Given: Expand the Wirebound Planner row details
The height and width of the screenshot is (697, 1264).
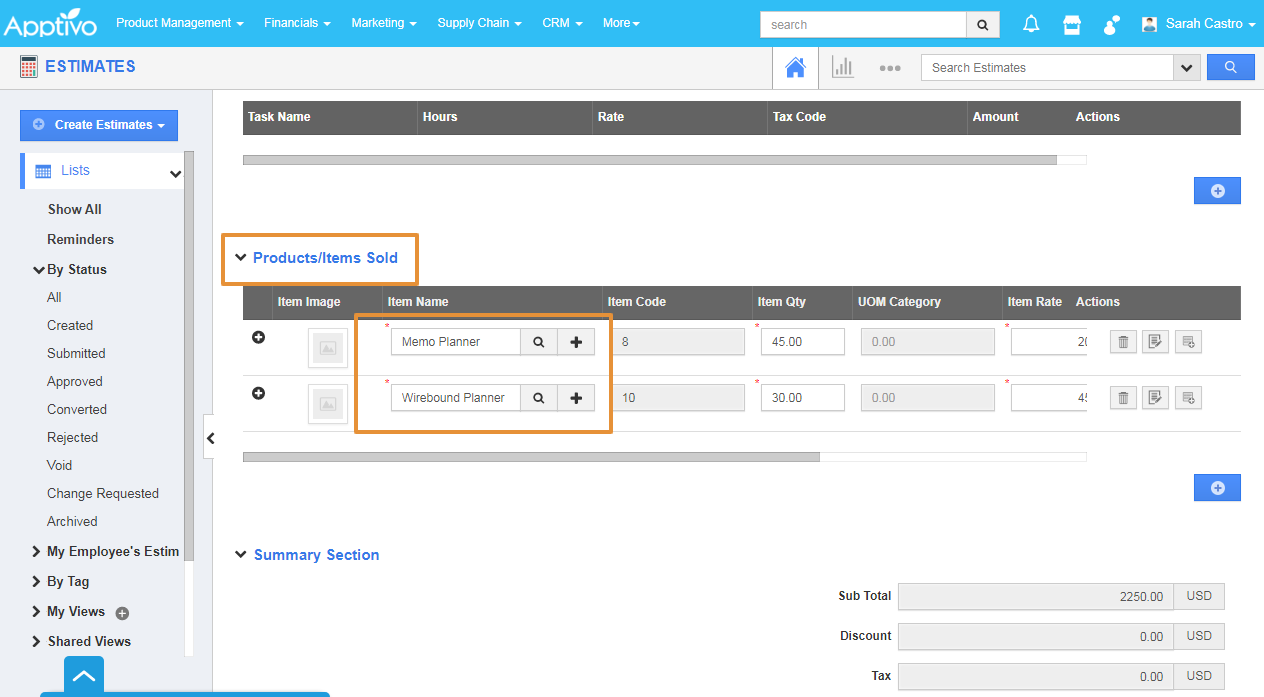Looking at the screenshot, I should tap(258, 394).
